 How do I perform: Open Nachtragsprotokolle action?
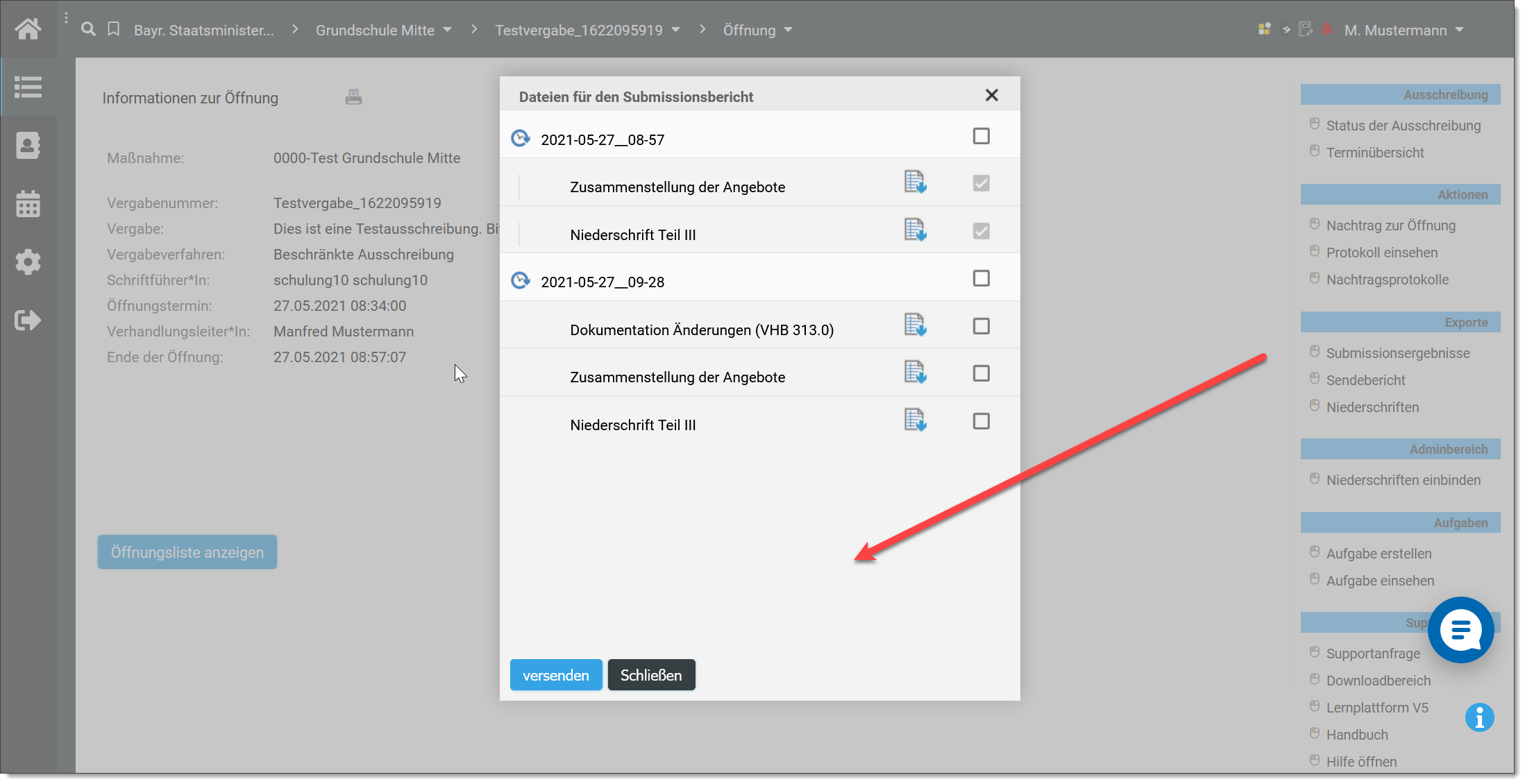[1388, 280]
